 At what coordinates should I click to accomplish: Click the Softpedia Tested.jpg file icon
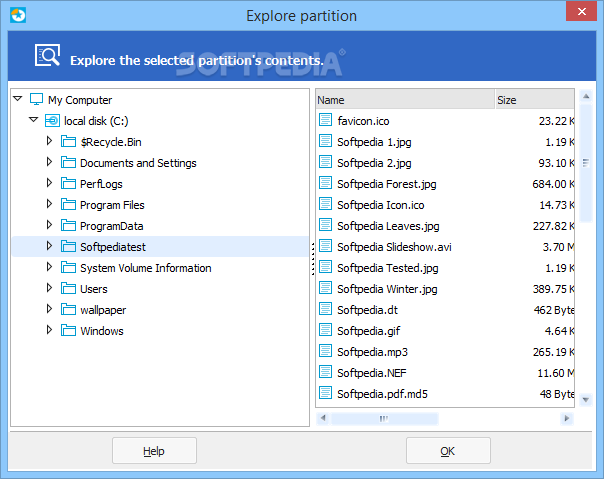[x=325, y=267]
